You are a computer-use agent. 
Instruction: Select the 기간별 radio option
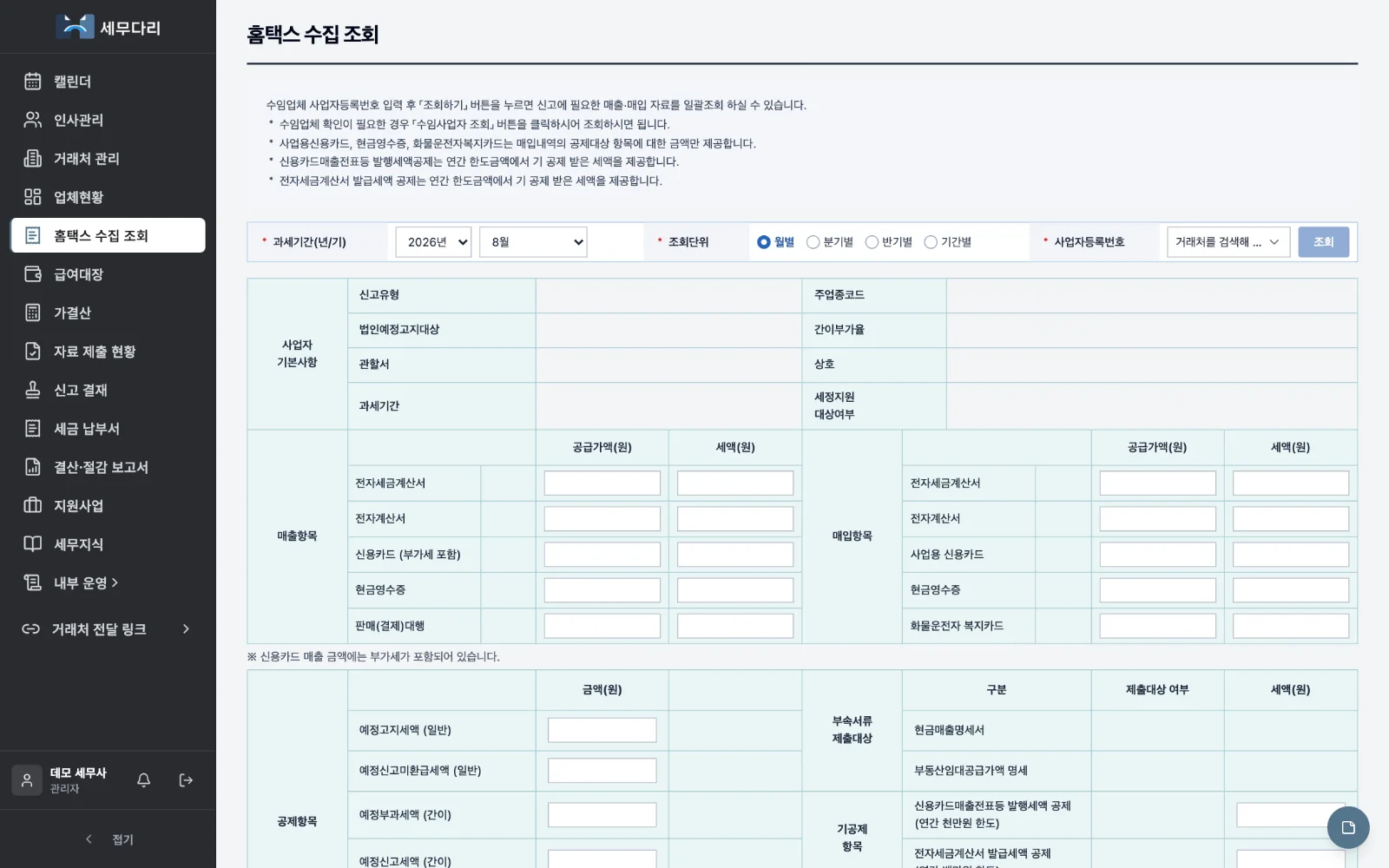pos(931,242)
